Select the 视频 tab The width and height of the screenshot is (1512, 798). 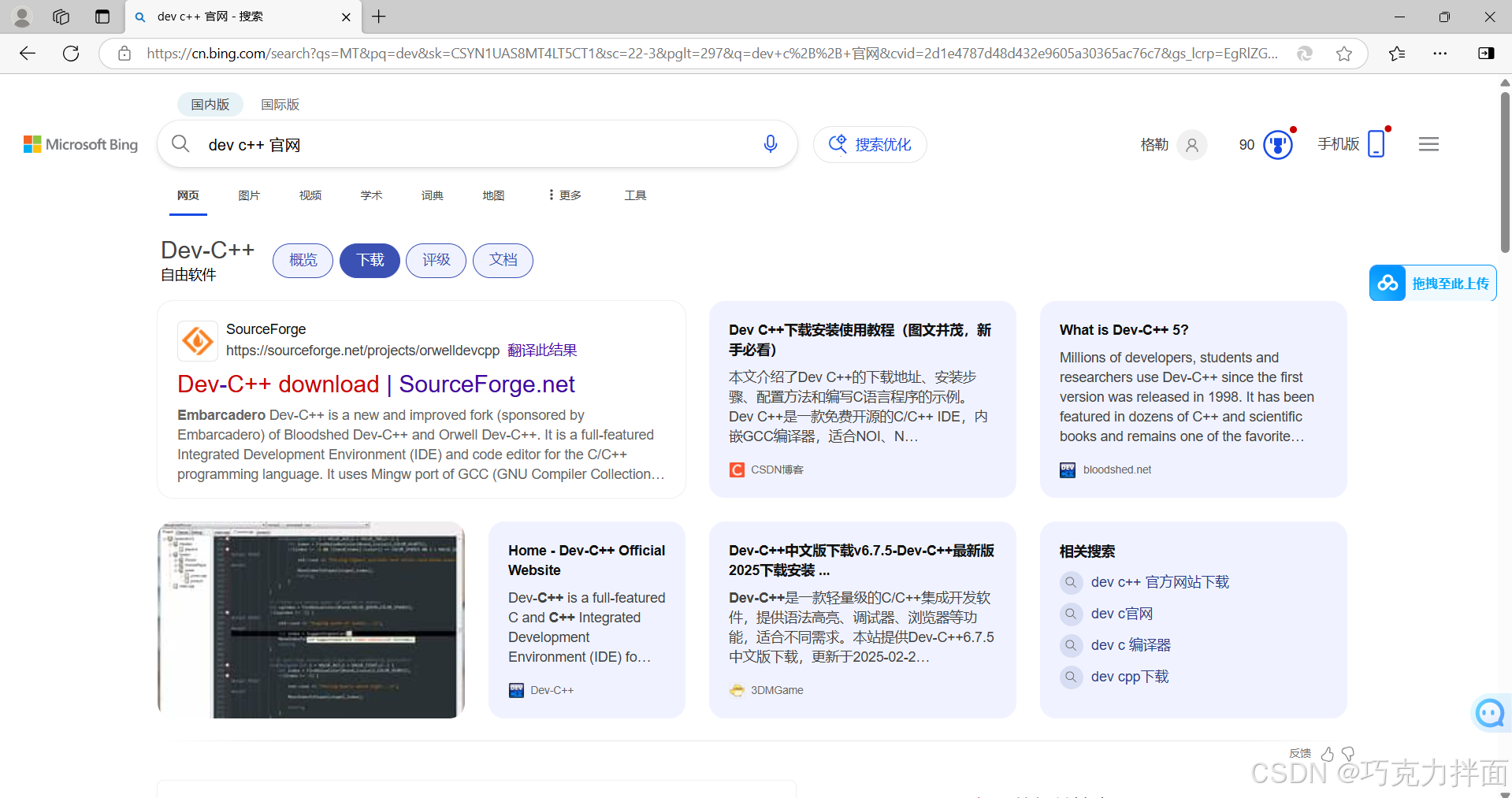tap(310, 195)
